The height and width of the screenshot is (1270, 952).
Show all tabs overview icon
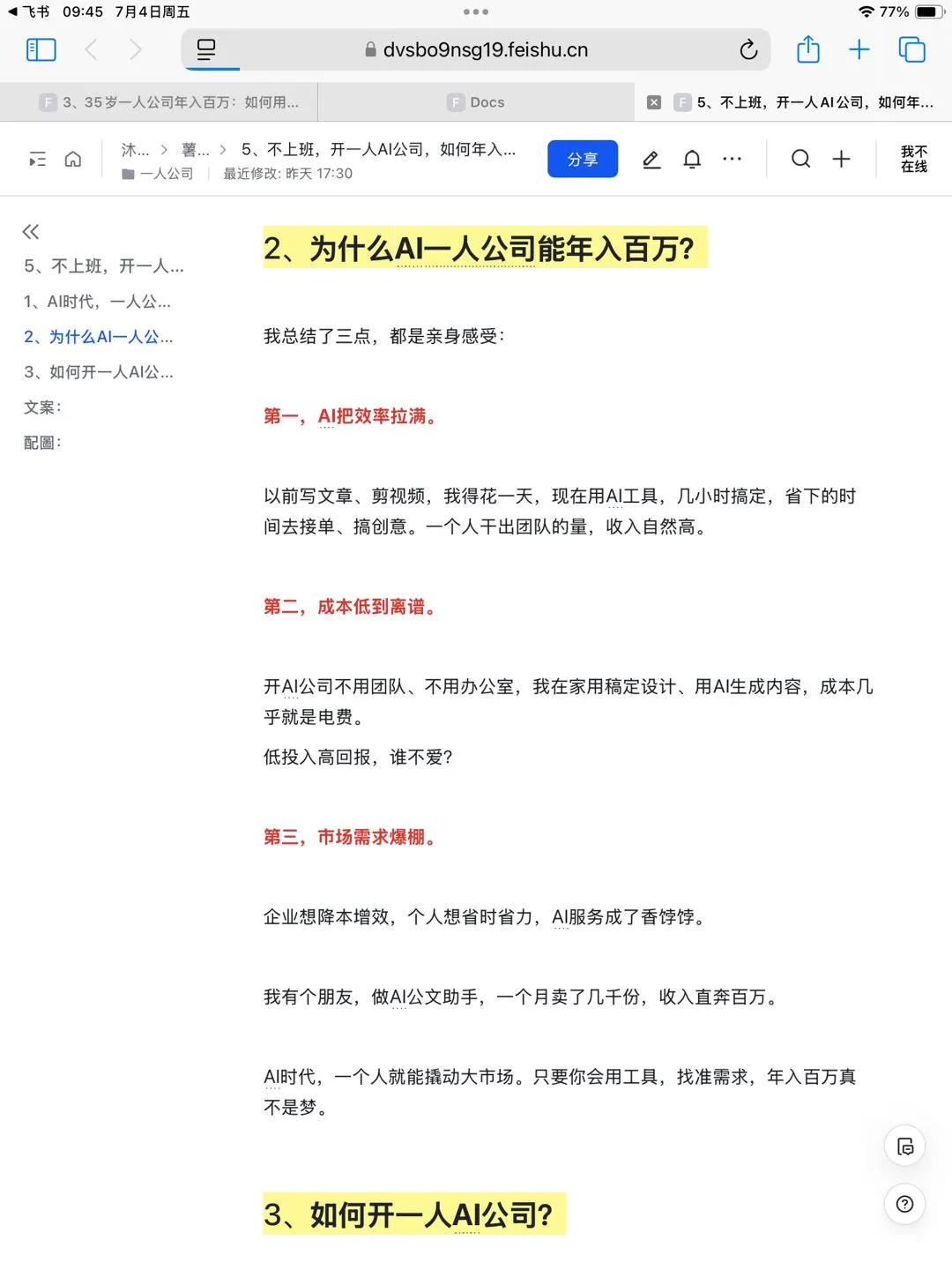pos(911,49)
